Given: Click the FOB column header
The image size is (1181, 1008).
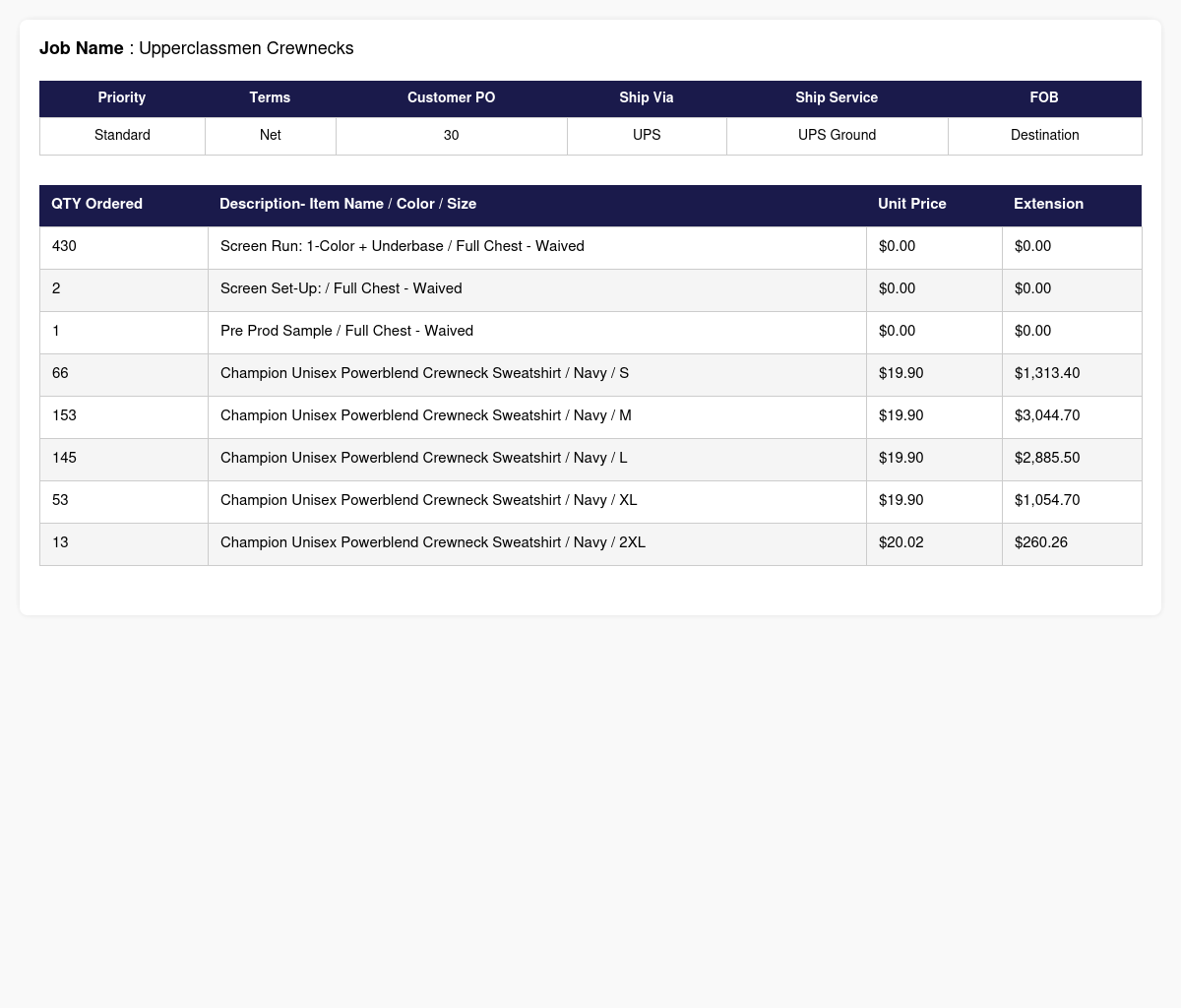Looking at the screenshot, I should 1044,98.
